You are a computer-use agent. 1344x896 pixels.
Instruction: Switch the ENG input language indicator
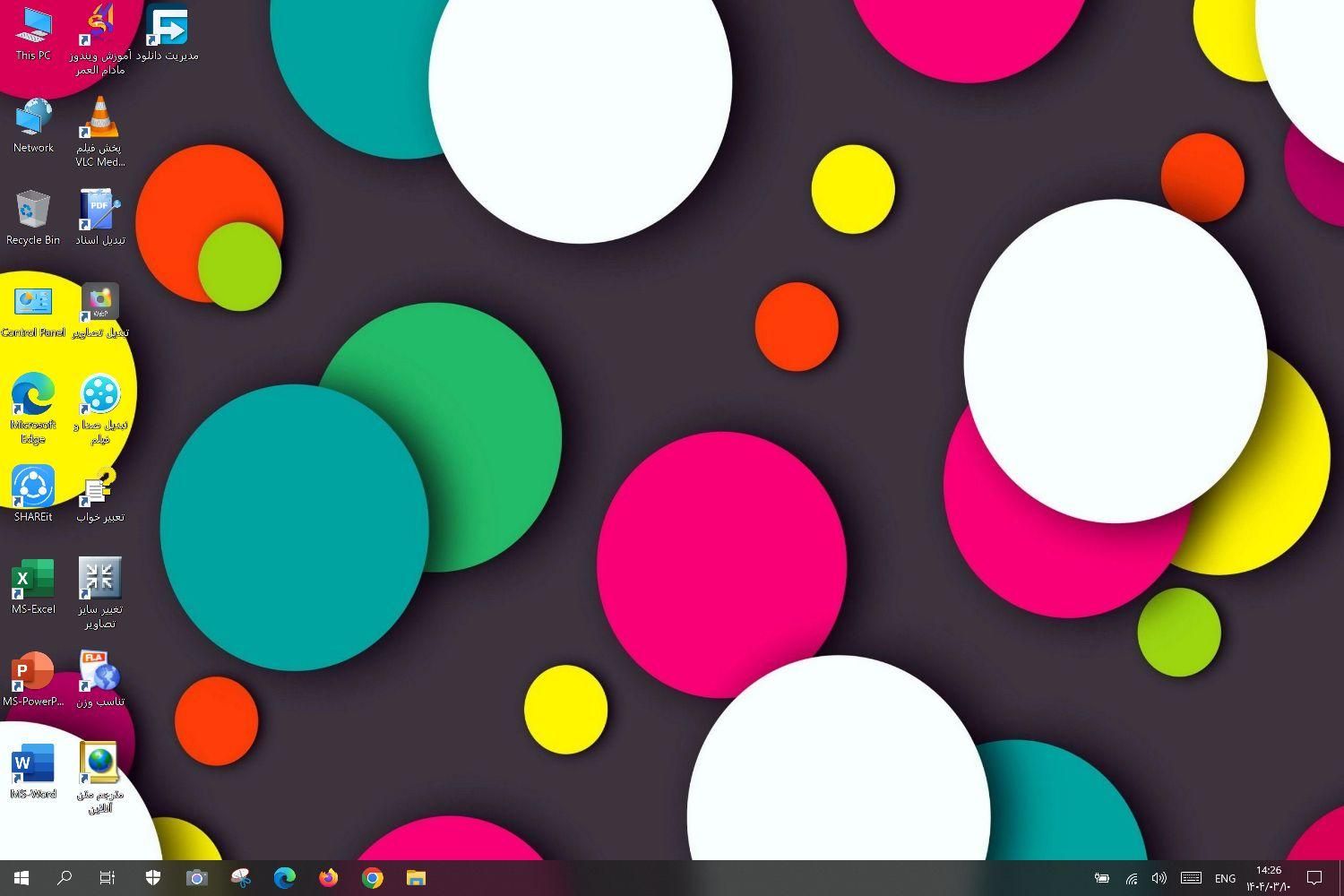pyautogui.click(x=1225, y=879)
